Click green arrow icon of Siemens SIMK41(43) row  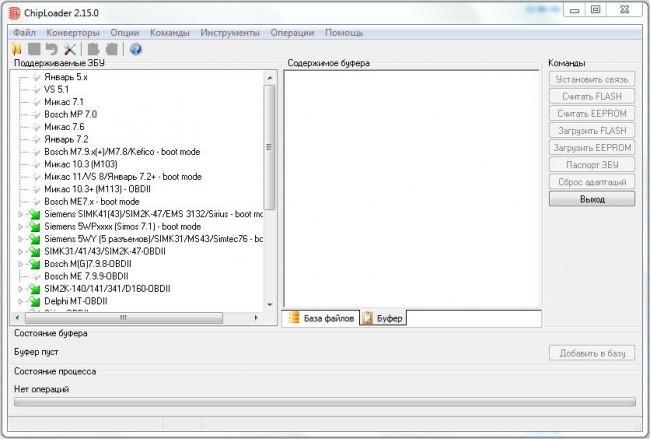pyautogui.click(x=34, y=214)
